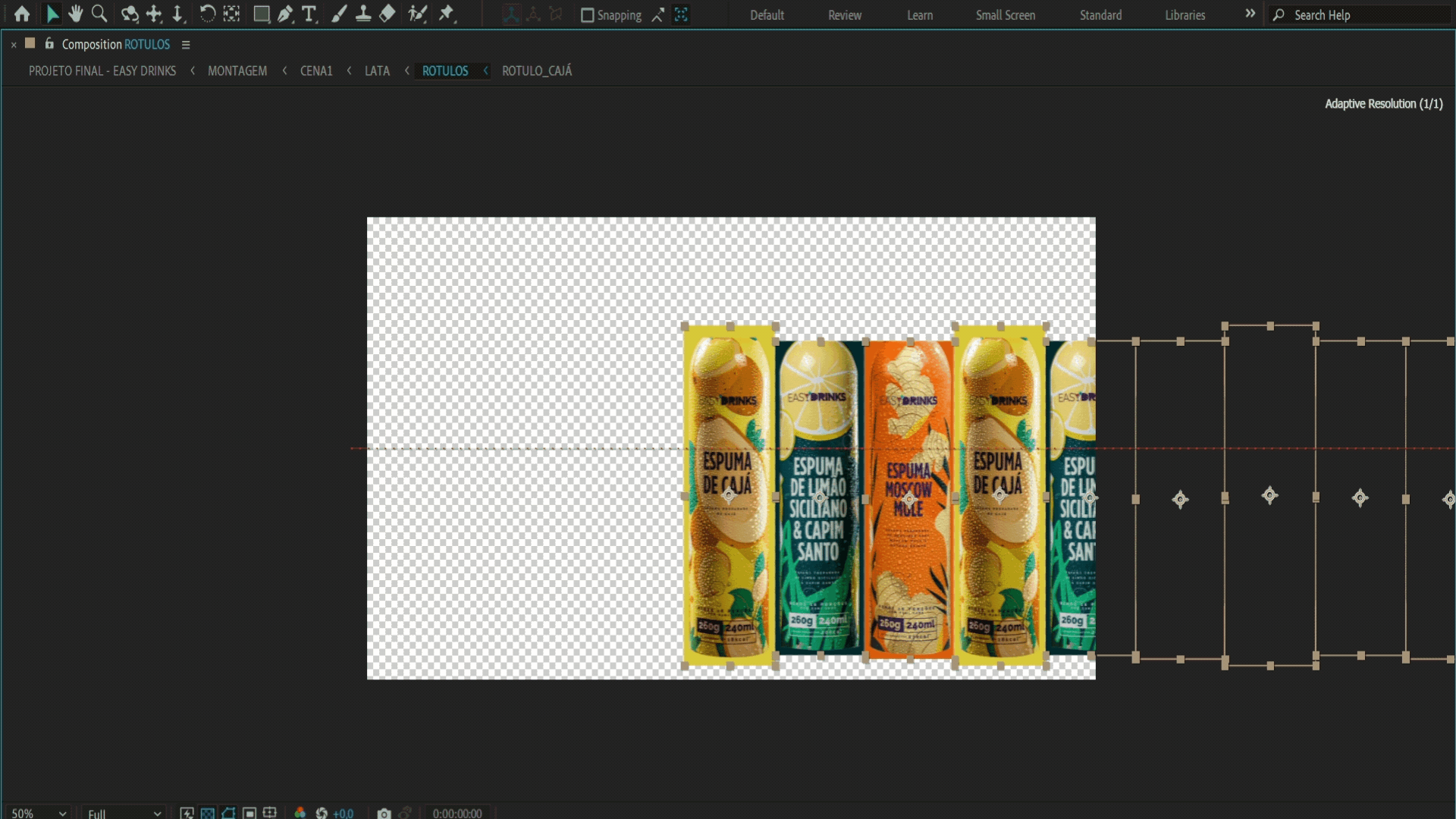Switch to Default workspace
The height and width of the screenshot is (819, 1456).
[x=767, y=15]
